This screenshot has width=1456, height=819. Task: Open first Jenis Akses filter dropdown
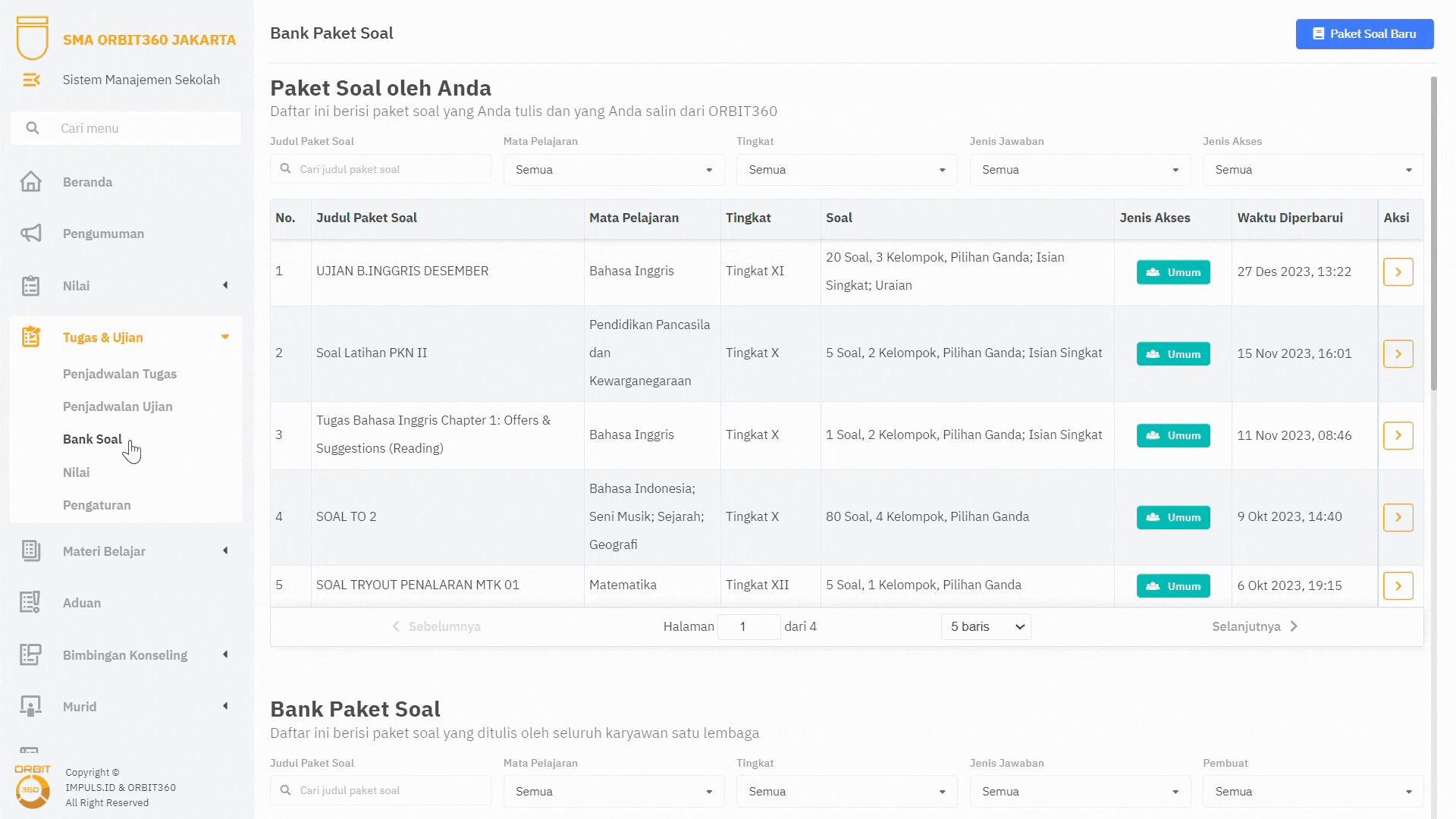(x=1313, y=170)
